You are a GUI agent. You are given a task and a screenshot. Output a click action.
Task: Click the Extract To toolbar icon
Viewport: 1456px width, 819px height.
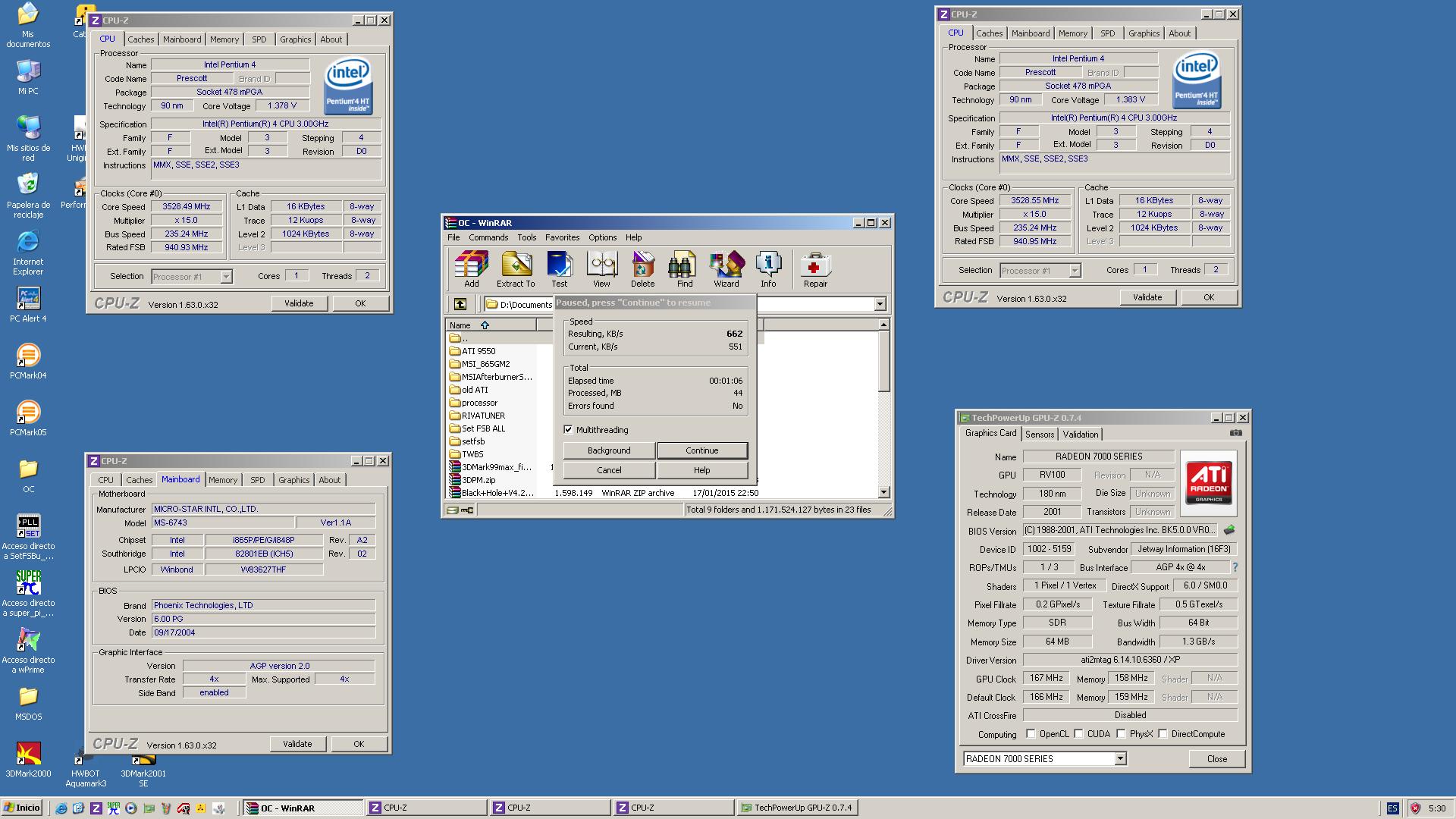point(516,269)
